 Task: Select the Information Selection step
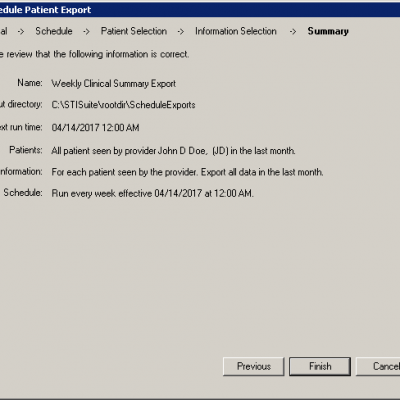[x=236, y=31]
